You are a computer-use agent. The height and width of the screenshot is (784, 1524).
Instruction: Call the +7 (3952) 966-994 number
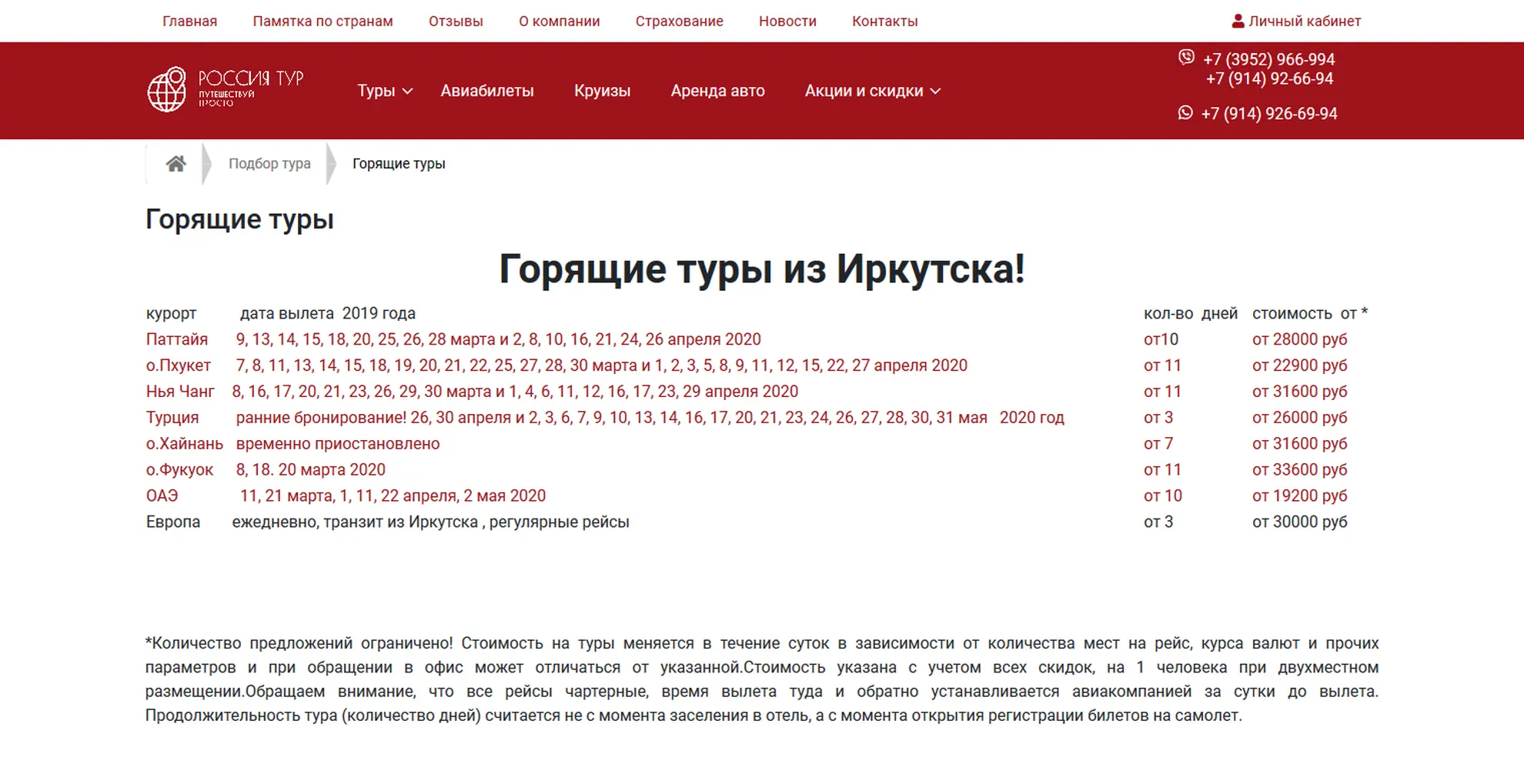[x=1268, y=59]
